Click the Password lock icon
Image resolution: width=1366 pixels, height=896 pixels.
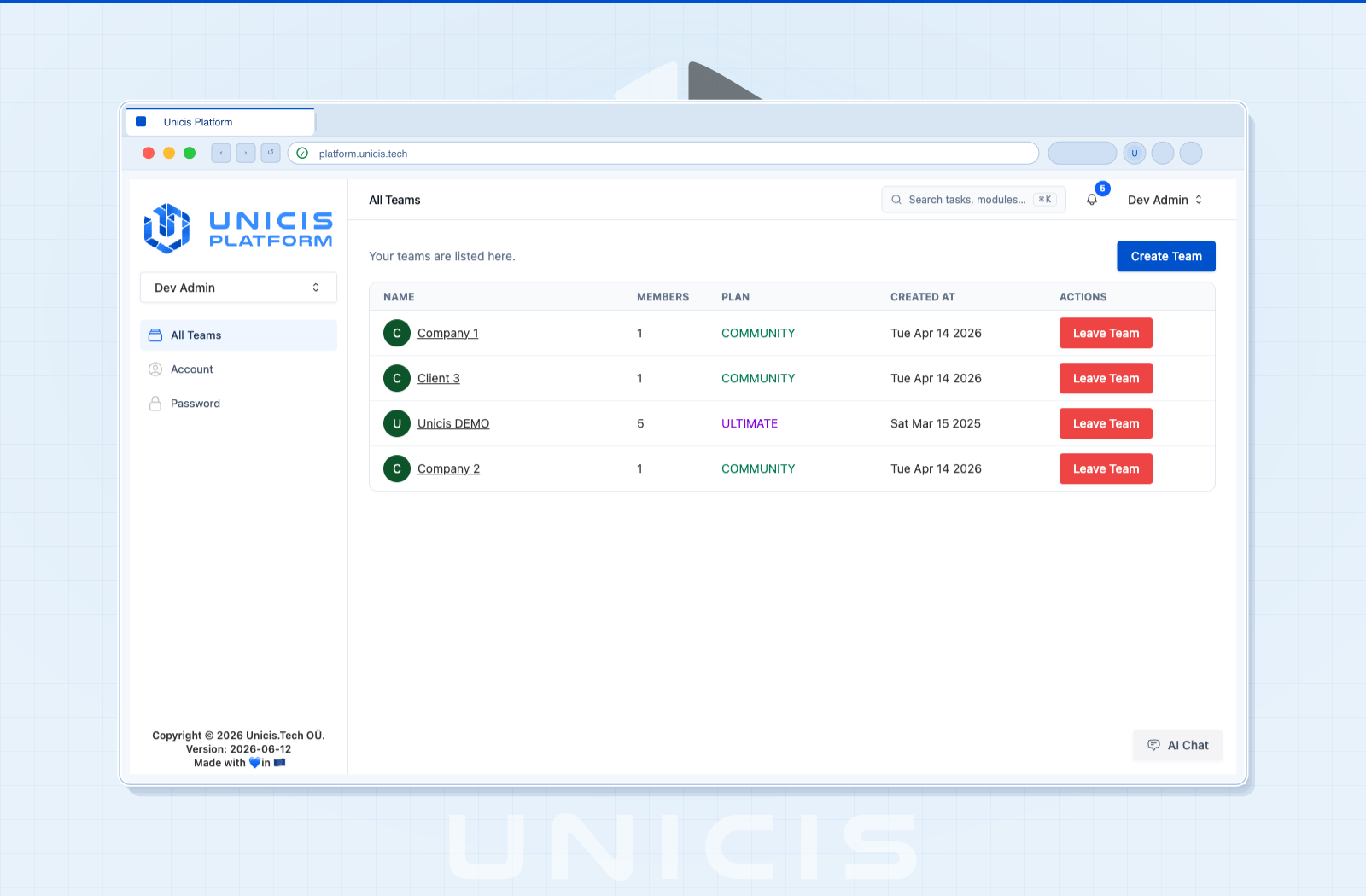click(155, 404)
